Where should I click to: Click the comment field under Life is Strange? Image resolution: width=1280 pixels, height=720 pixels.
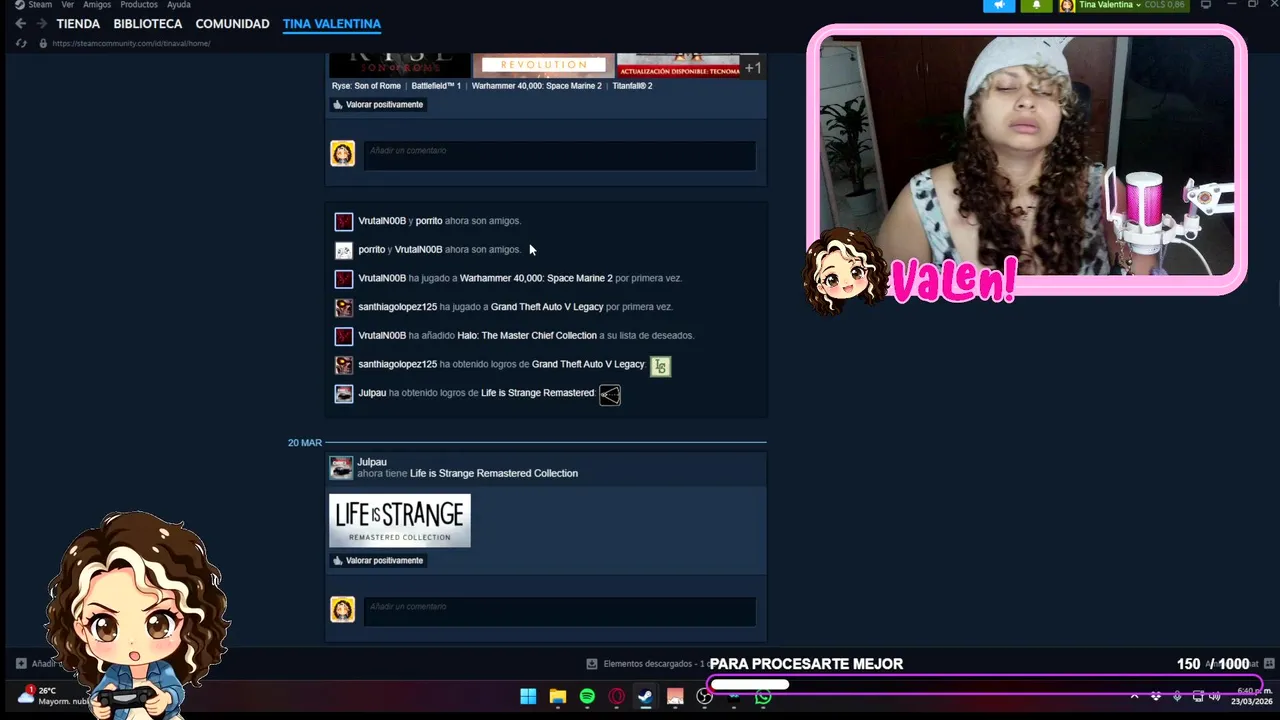coord(559,611)
